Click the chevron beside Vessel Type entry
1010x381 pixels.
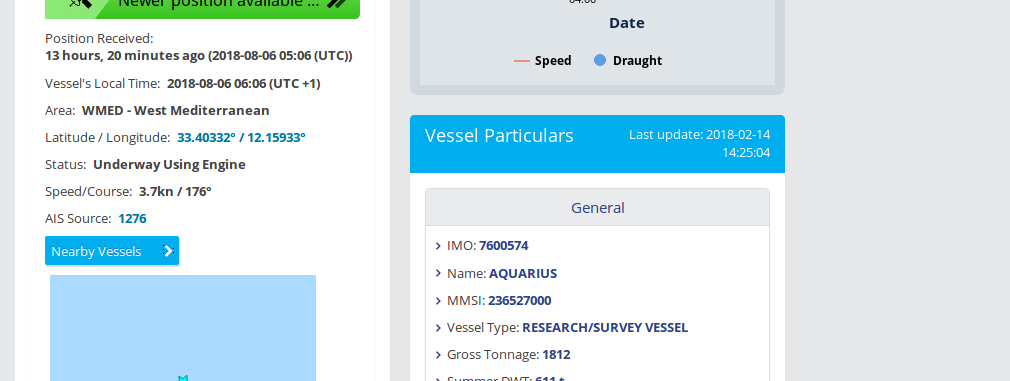click(438, 327)
